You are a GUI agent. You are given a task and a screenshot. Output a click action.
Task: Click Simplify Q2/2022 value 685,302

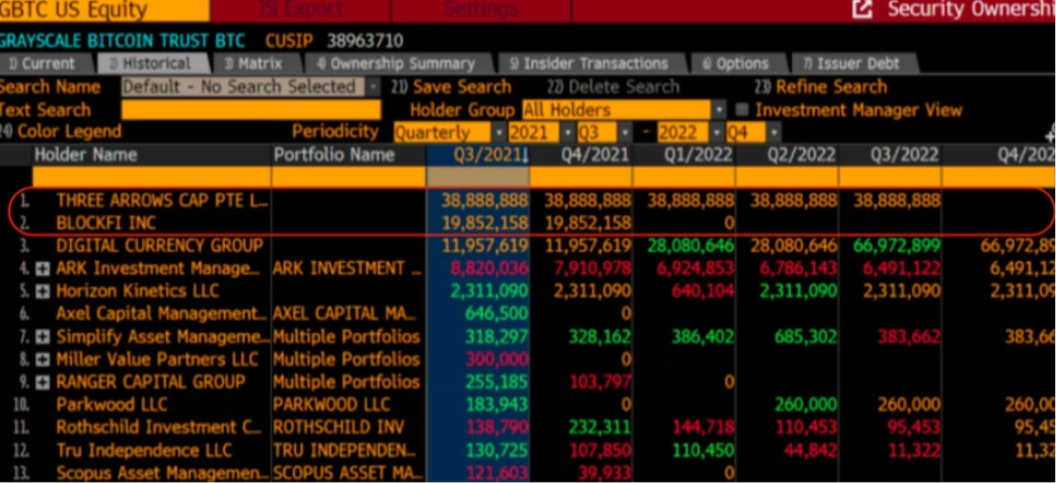coord(803,337)
